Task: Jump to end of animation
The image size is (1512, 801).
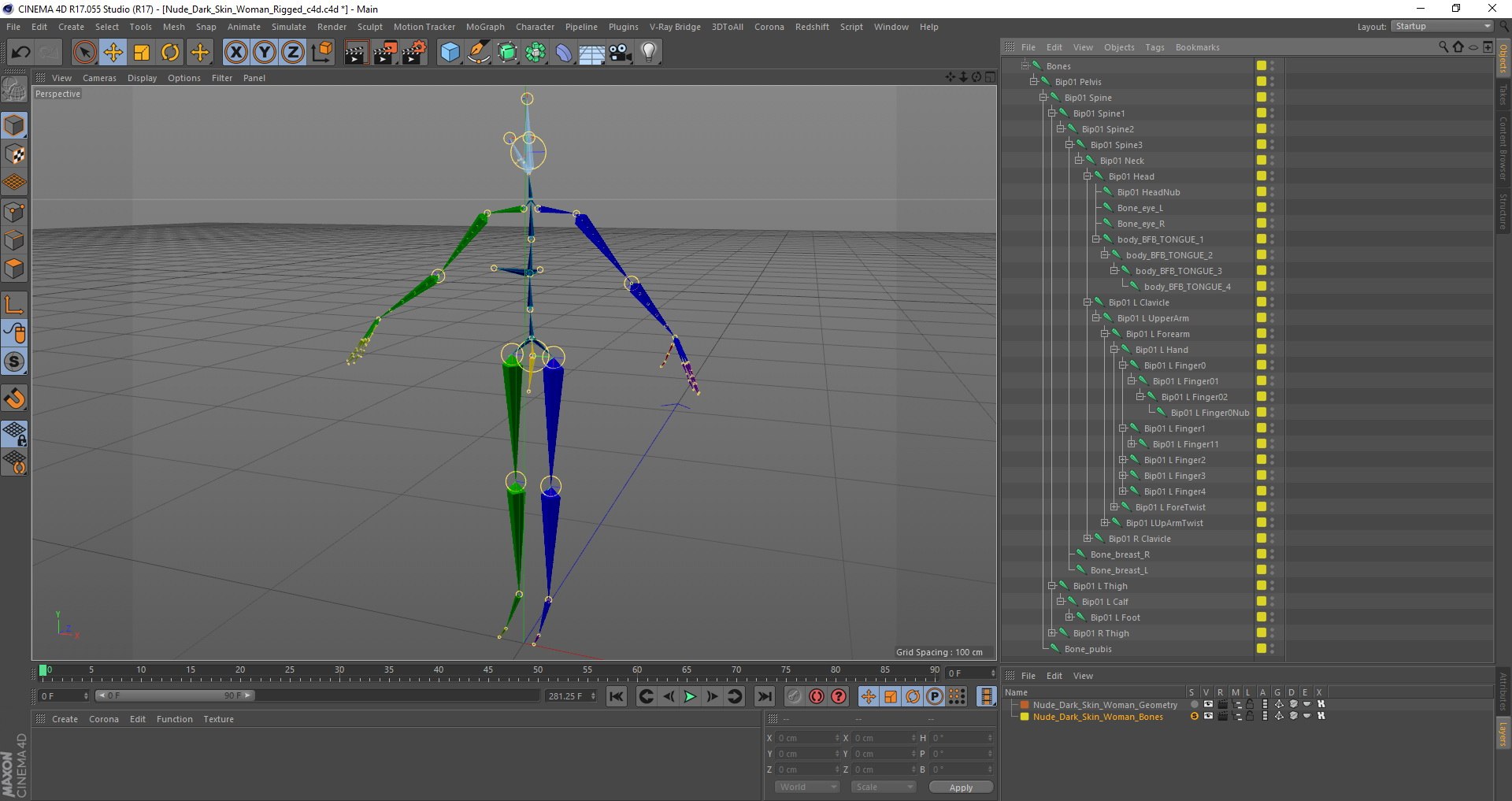Action: point(764,696)
